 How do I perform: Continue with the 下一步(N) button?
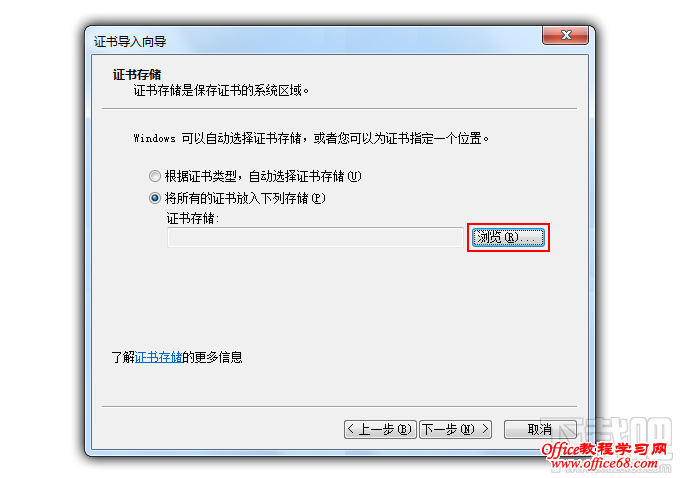pyautogui.click(x=455, y=429)
